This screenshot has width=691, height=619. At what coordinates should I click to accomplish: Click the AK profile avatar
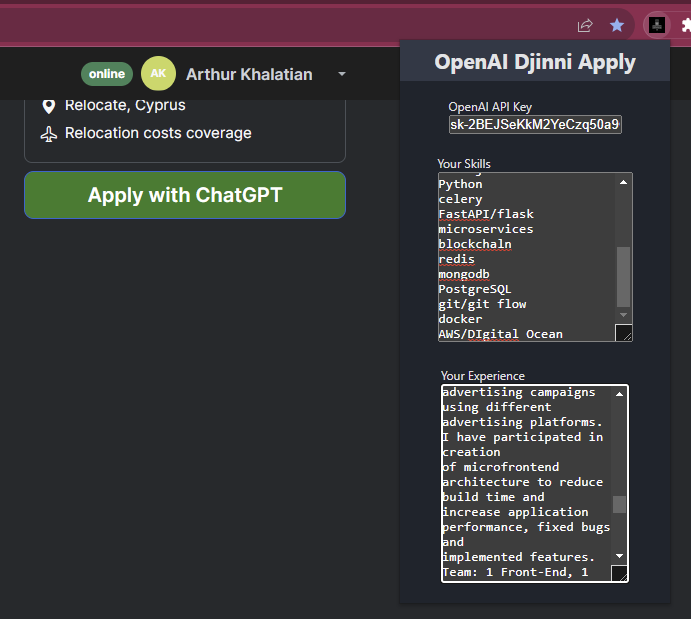[x=158, y=74]
